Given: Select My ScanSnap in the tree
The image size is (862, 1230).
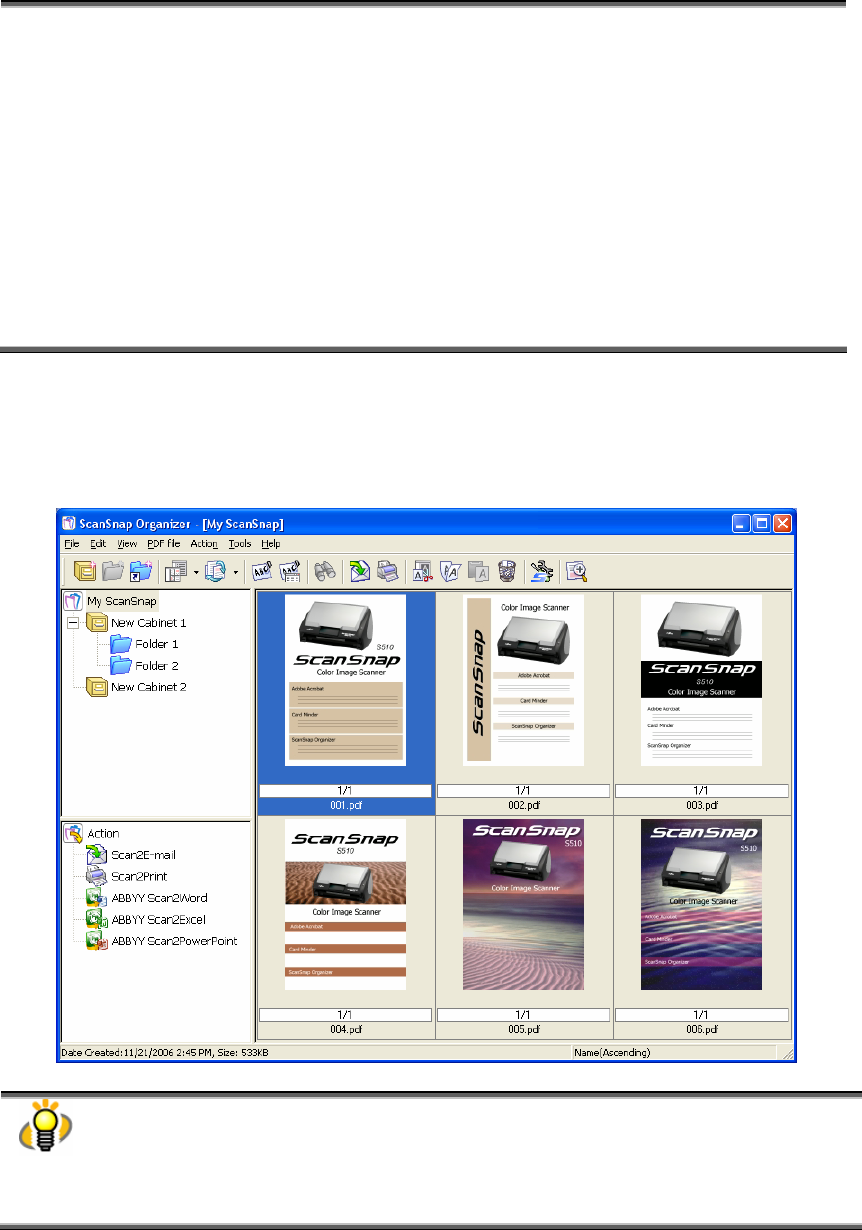Looking at the screenshot, I should 122,601.
